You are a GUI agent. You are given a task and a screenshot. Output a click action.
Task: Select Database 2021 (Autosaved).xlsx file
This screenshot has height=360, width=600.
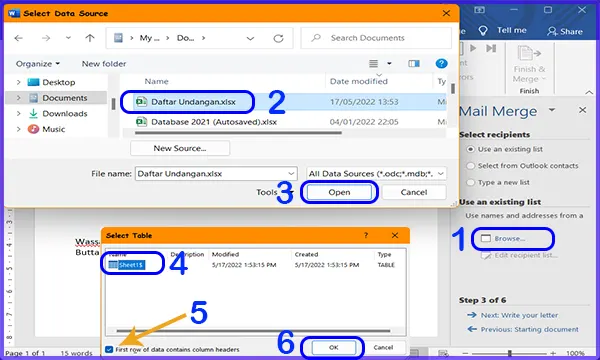coord(214,122)
